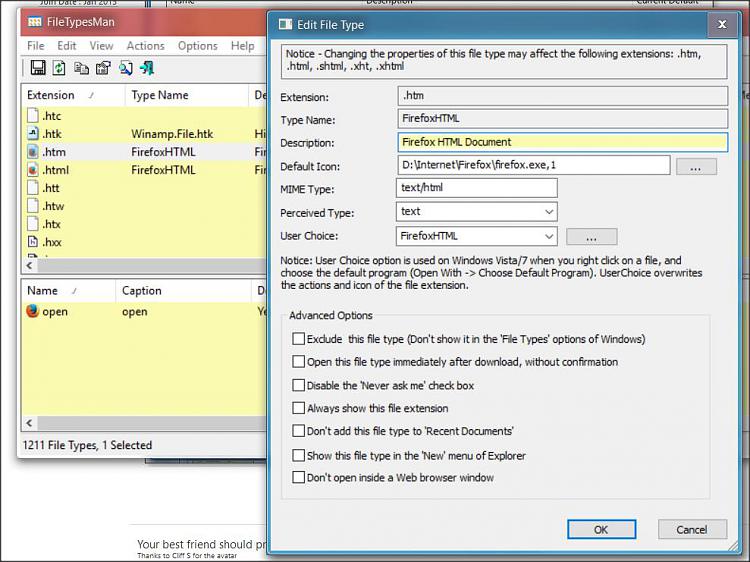Click the Type Name column header
This screenshot has width=750, height=562.
pos(187,95)
